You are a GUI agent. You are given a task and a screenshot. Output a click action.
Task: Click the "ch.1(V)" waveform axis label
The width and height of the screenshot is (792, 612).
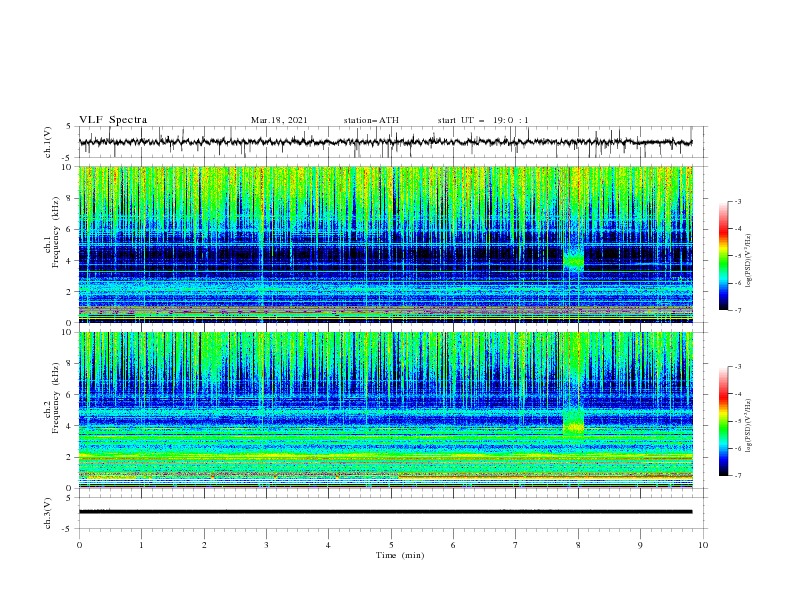click(48, 142)
